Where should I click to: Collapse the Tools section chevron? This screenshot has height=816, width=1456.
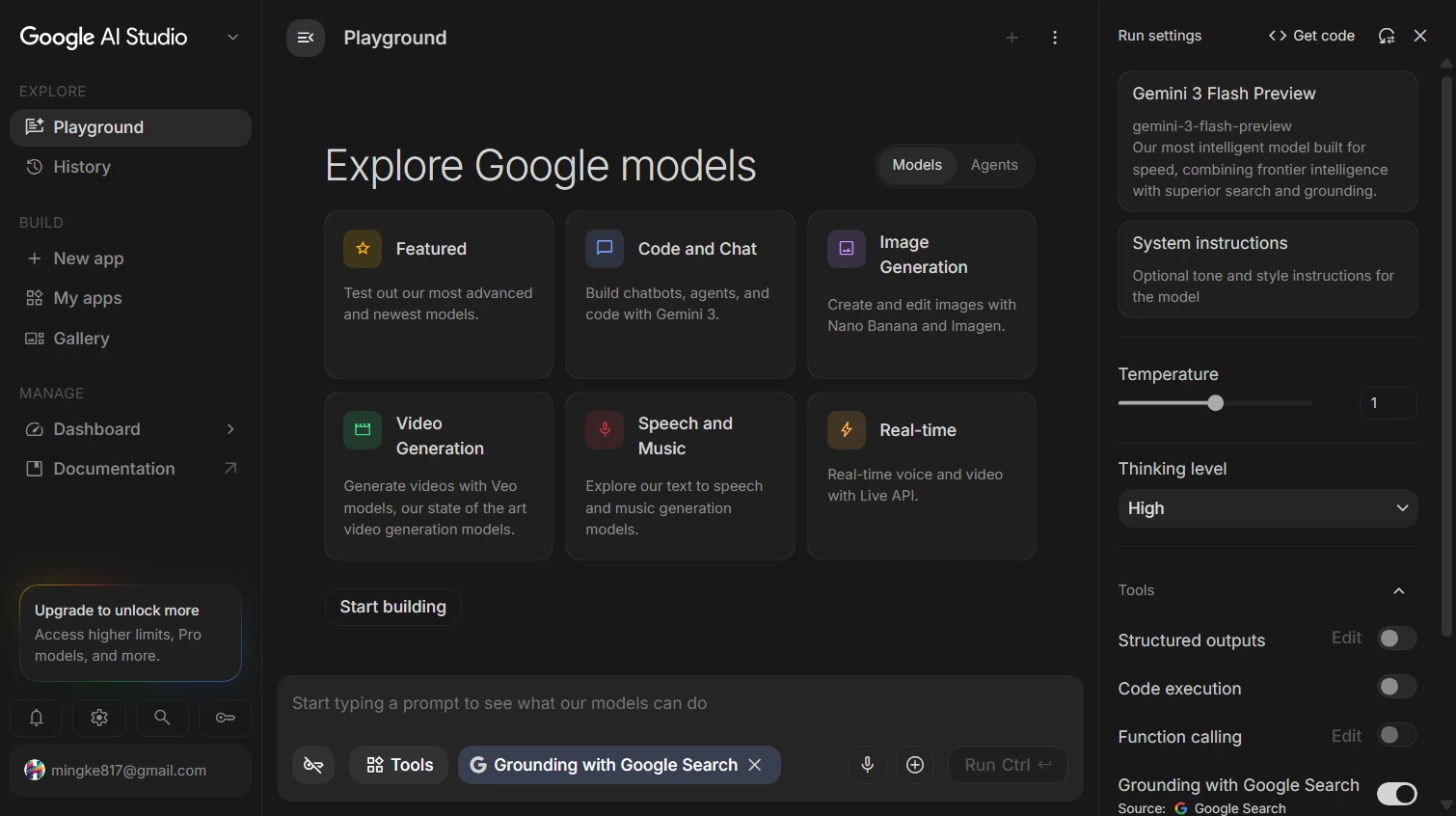point(1399,590)
